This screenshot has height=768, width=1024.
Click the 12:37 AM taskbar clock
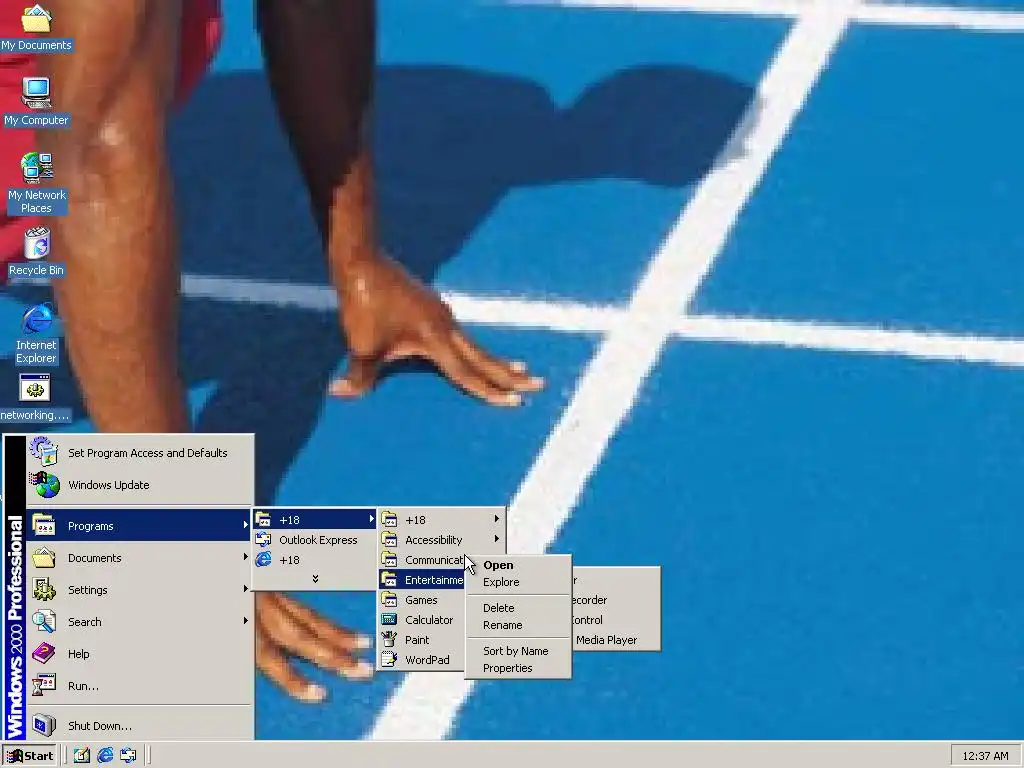985,756
